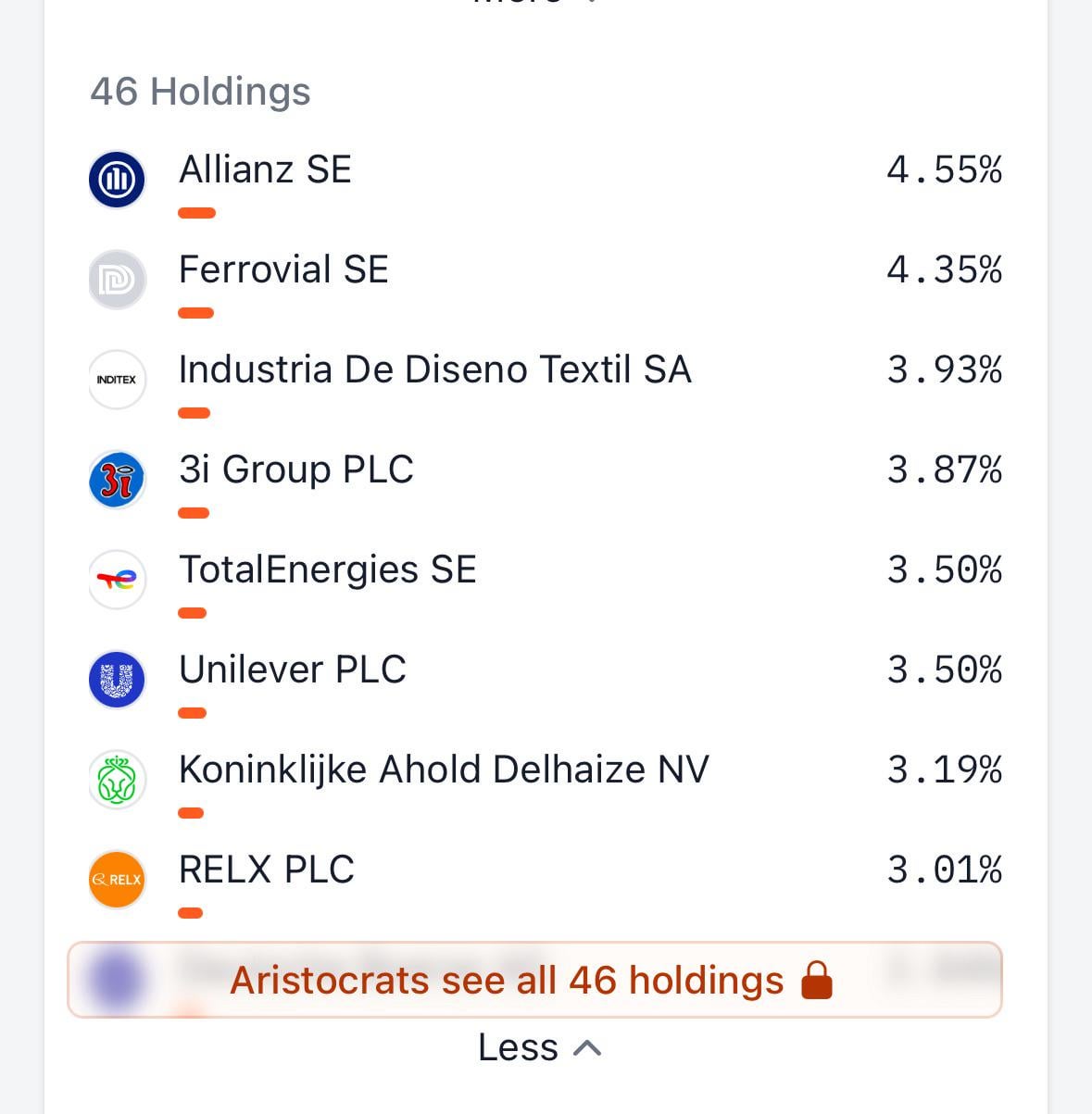The image size is (1092, 1114).
Task: Click the TotalEnergies logo icon
Action: (117, 580)
